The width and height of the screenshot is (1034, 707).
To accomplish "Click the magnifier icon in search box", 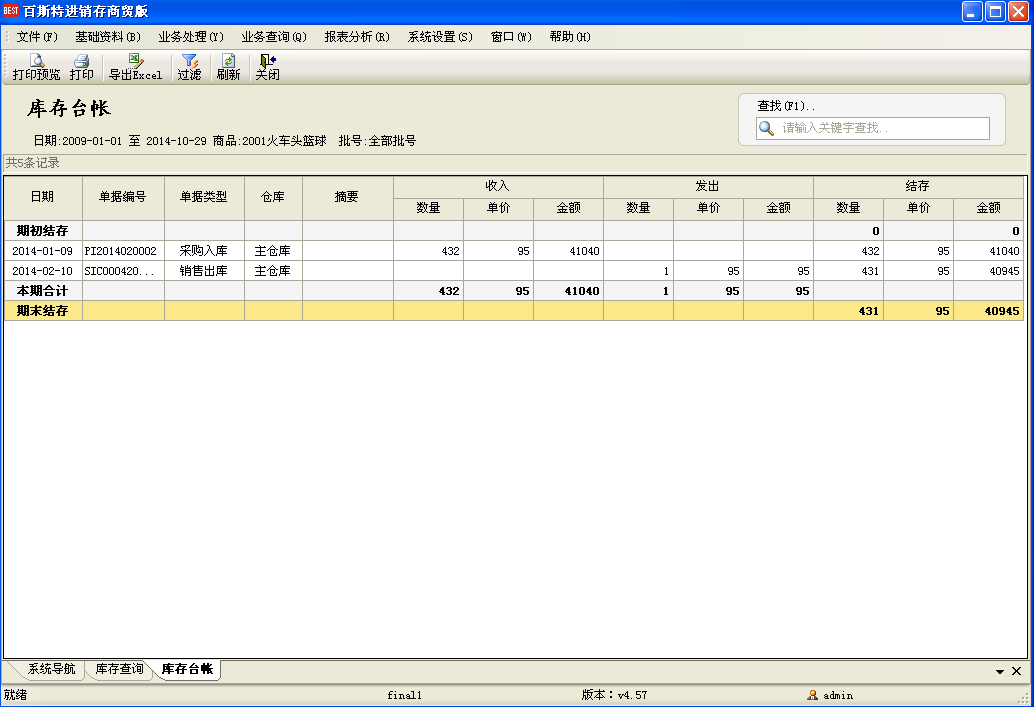I will click(767, 128).
